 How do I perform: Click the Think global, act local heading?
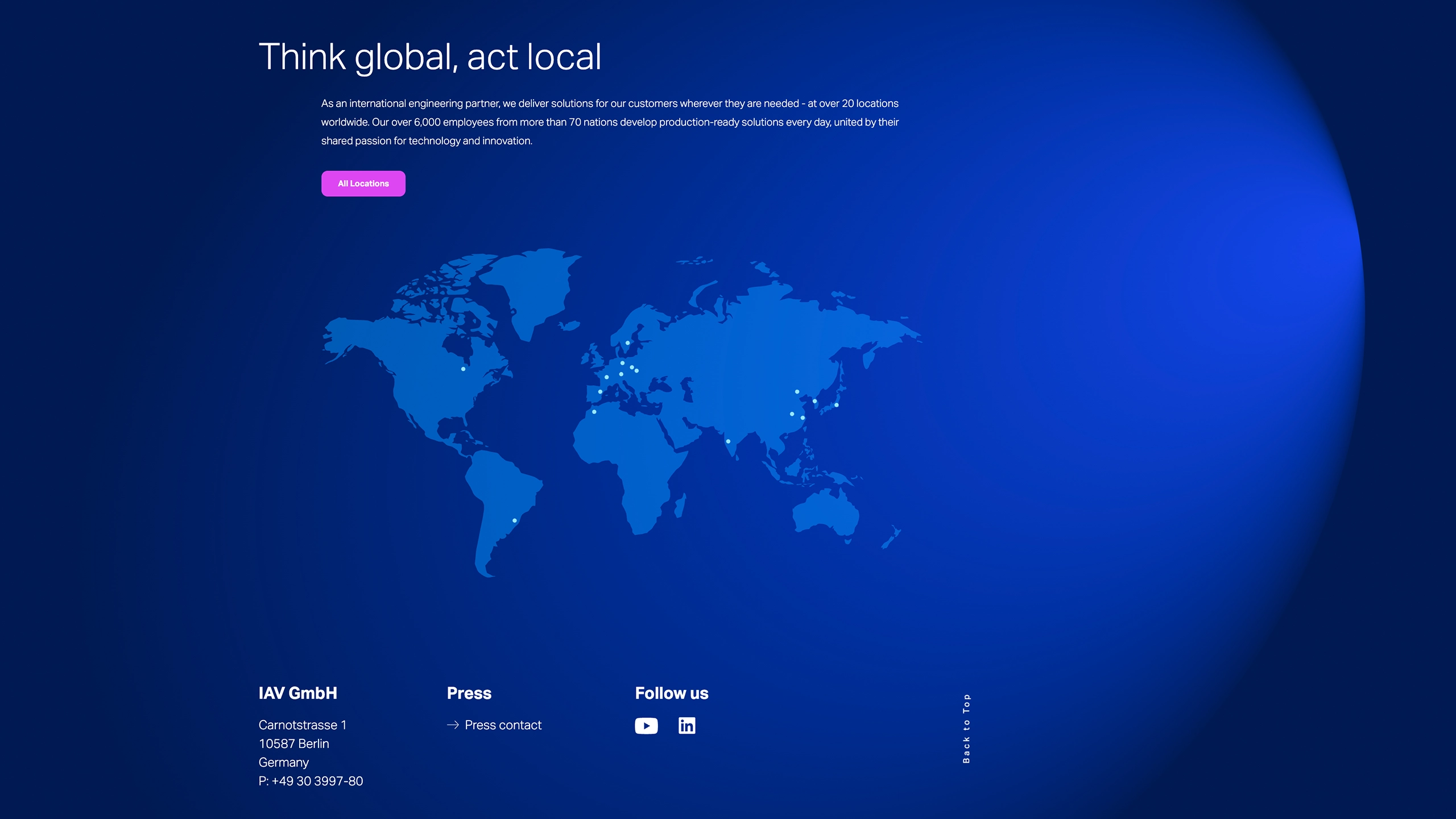tap(430, 57)
